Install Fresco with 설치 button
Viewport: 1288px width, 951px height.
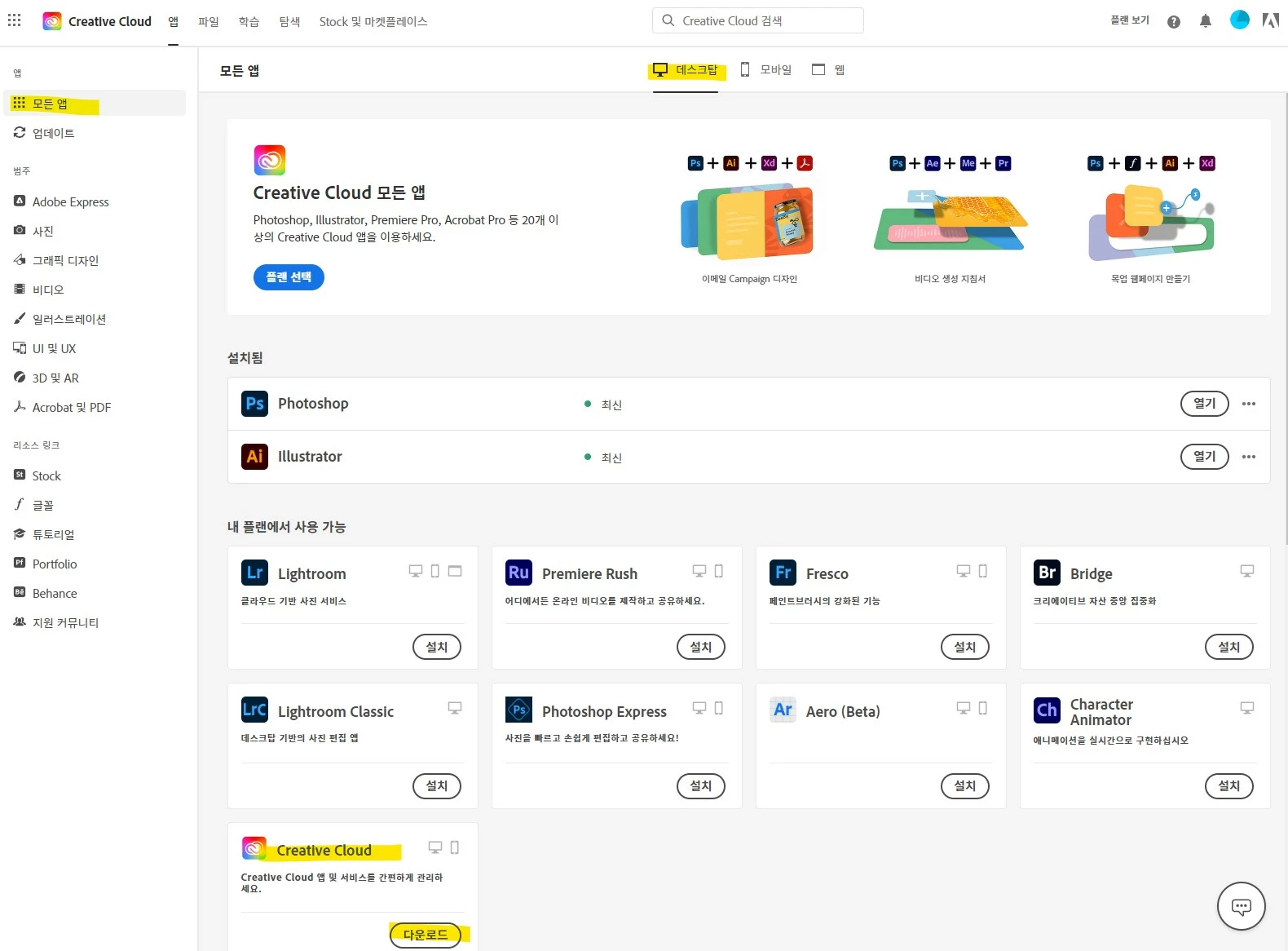click(x=965, y=647)
